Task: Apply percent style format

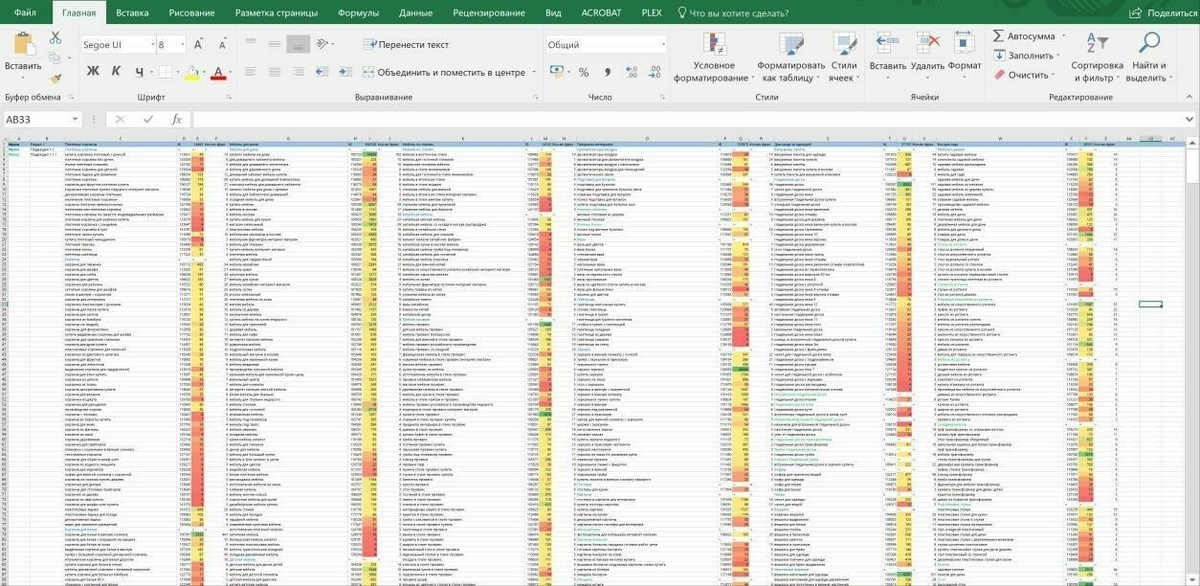Action: [586, 72]
